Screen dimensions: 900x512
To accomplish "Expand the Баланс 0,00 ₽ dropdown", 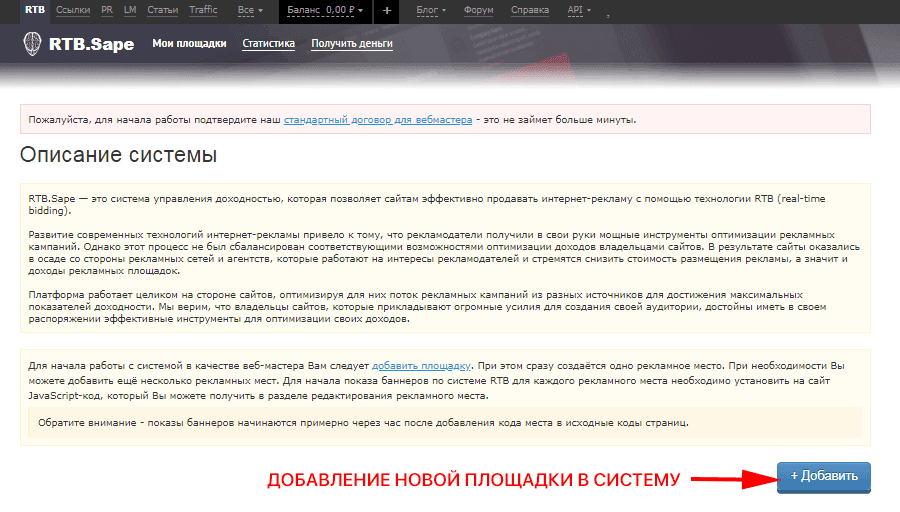I will (325, 10).
